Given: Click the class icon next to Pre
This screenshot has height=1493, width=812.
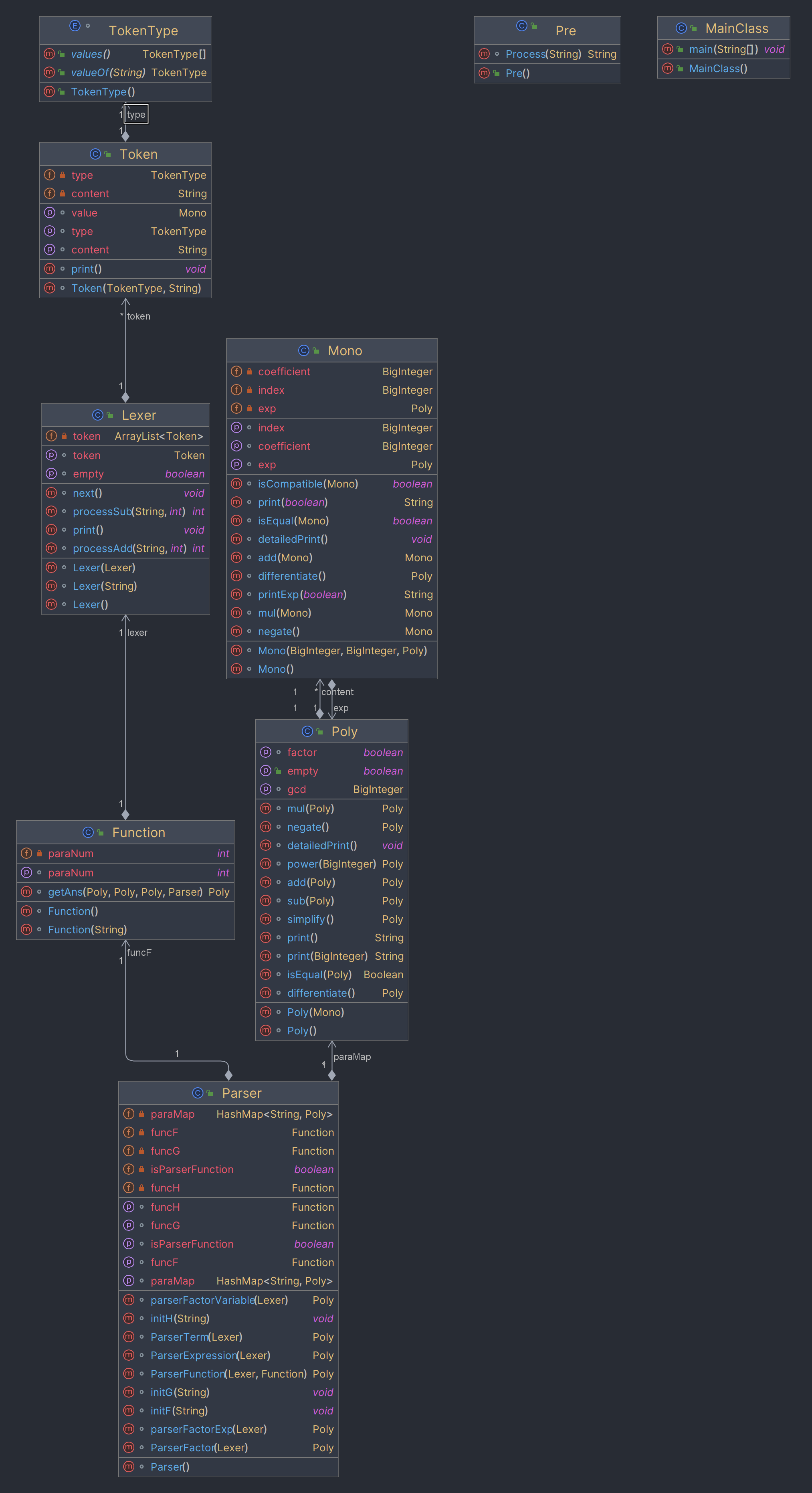Looking at the screenshot, I should [x=521, y=26].
